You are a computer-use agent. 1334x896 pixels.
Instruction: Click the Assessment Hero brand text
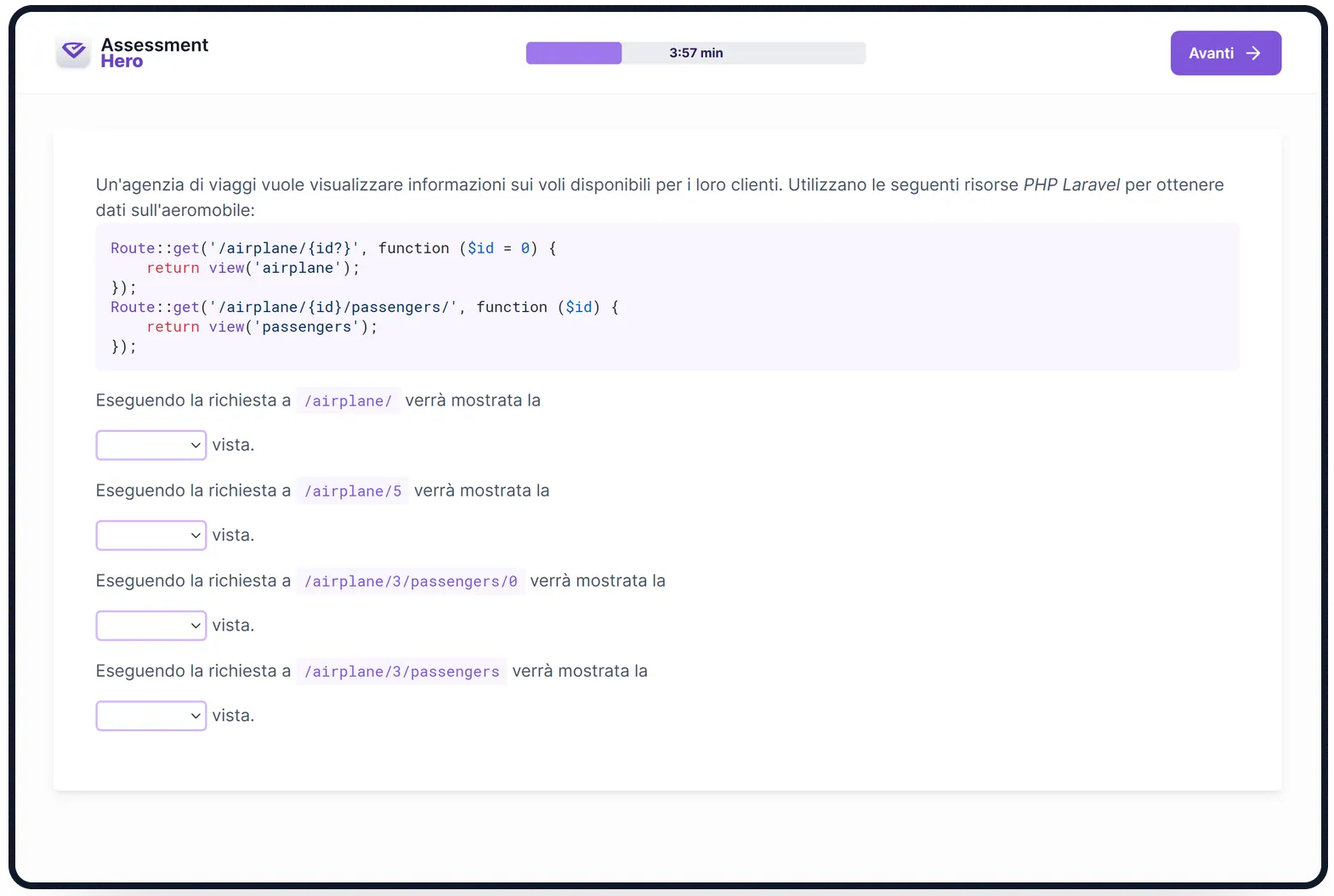pyautogui.click(x=155, y=53)
